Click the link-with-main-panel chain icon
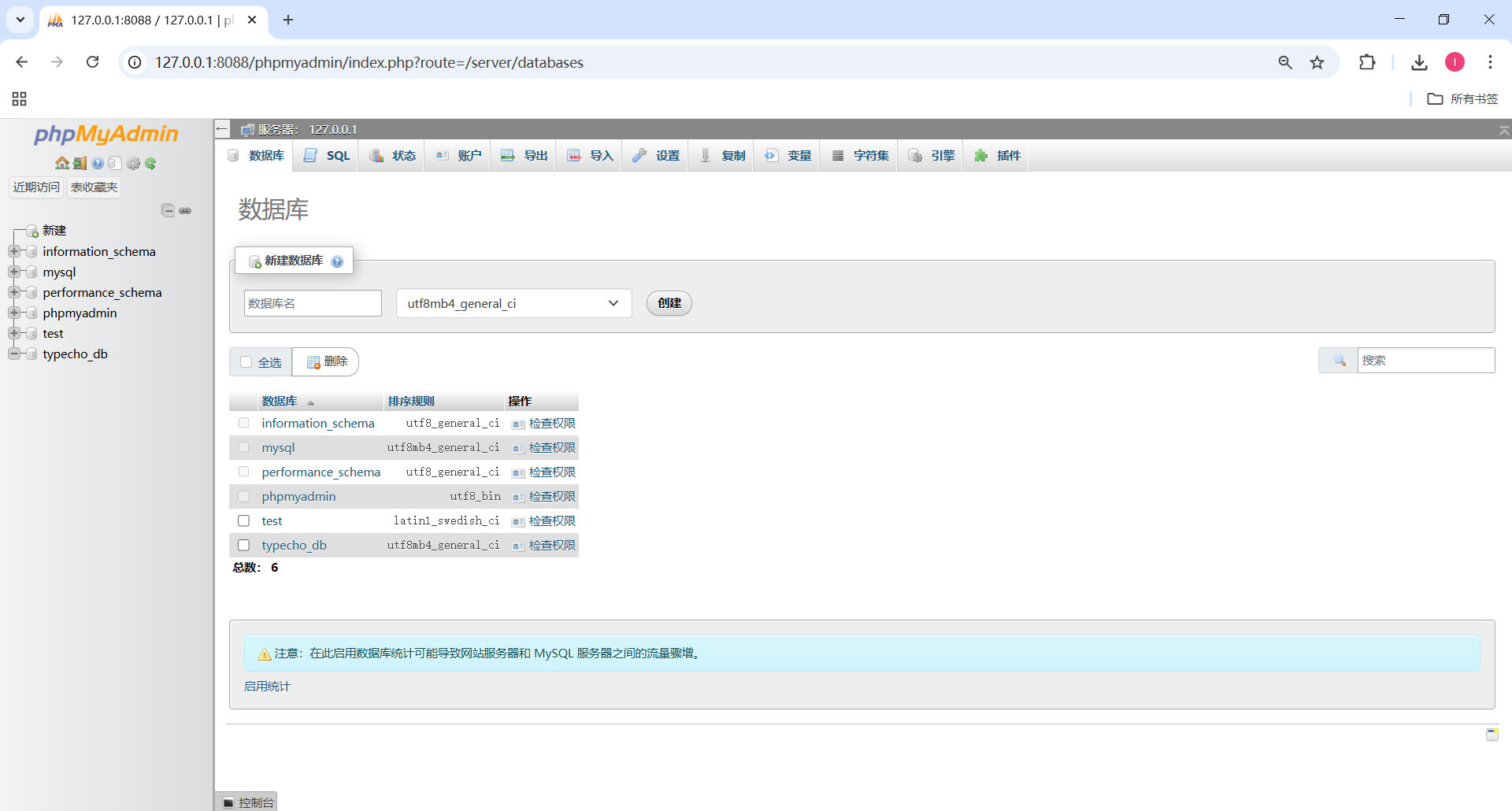Image resolution: width=1512 pixels, height=811 pixels. (186, 210)
